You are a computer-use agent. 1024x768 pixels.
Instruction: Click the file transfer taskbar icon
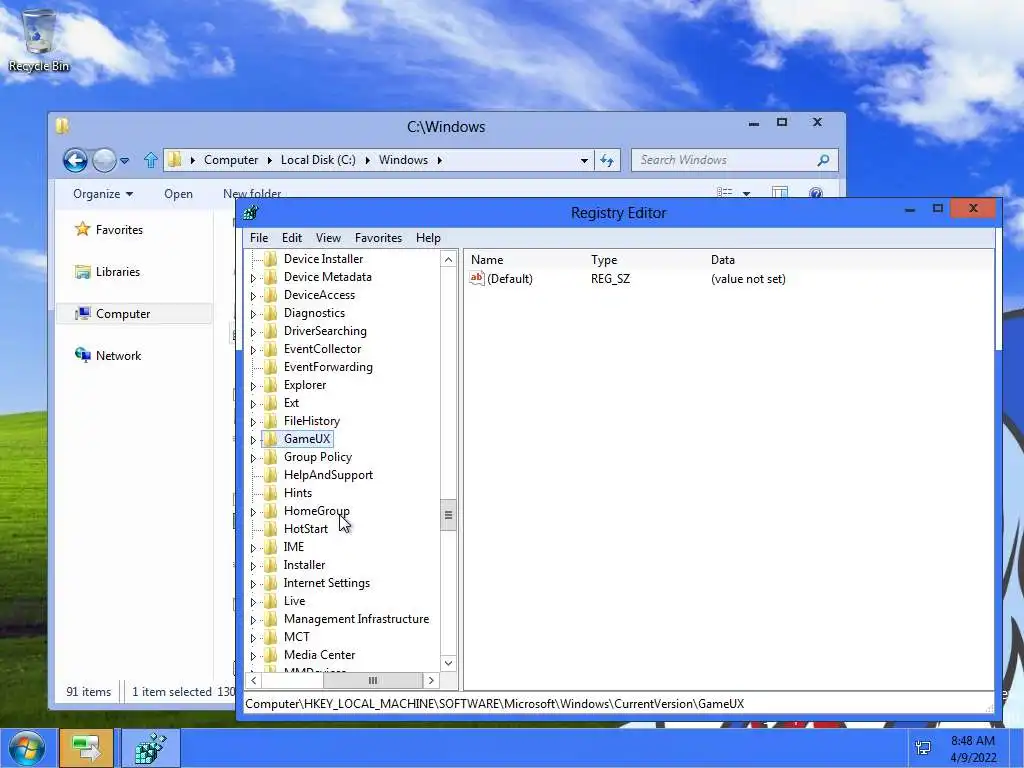click(86, 748)
